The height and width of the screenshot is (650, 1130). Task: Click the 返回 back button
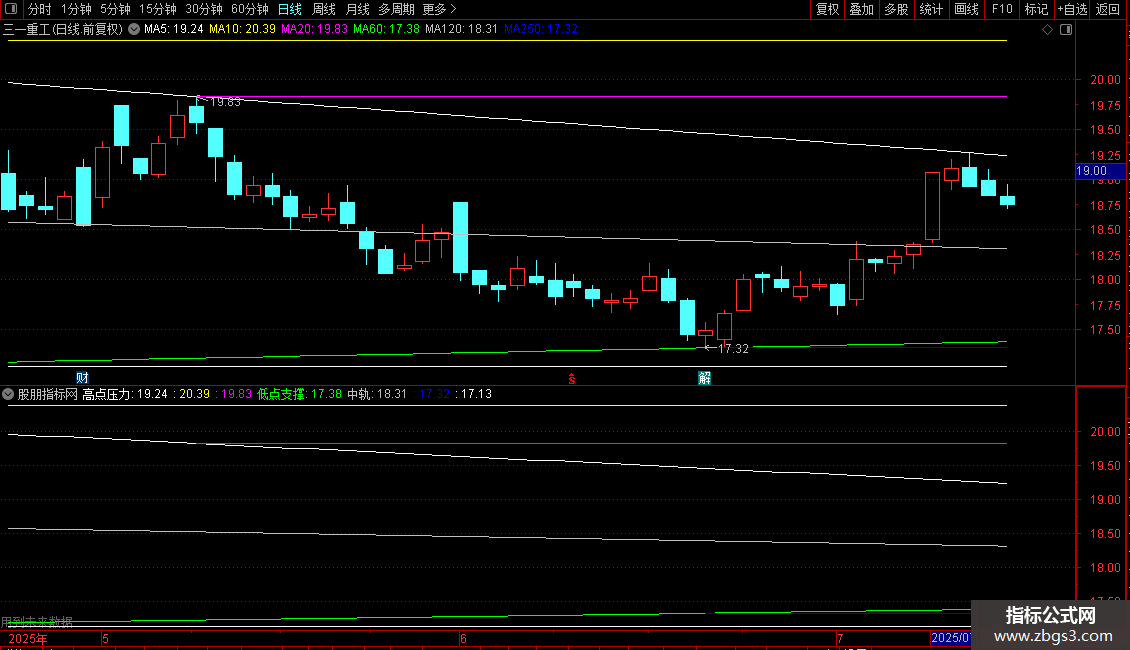click(1108, 9)
